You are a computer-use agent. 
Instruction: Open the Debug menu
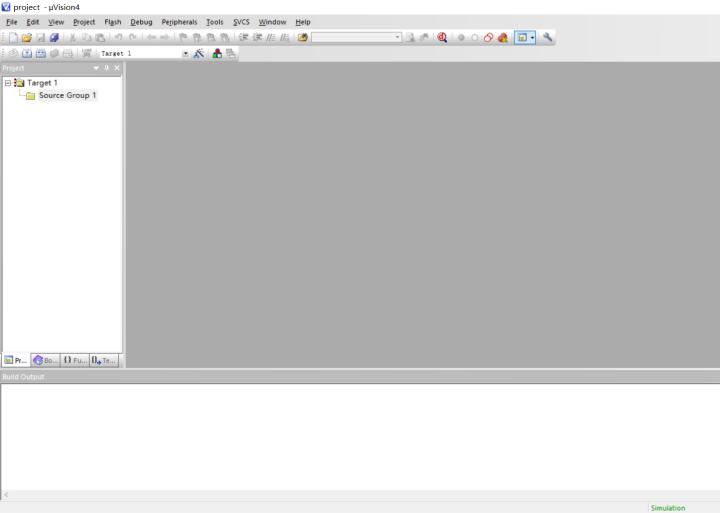tap(141, 22)
